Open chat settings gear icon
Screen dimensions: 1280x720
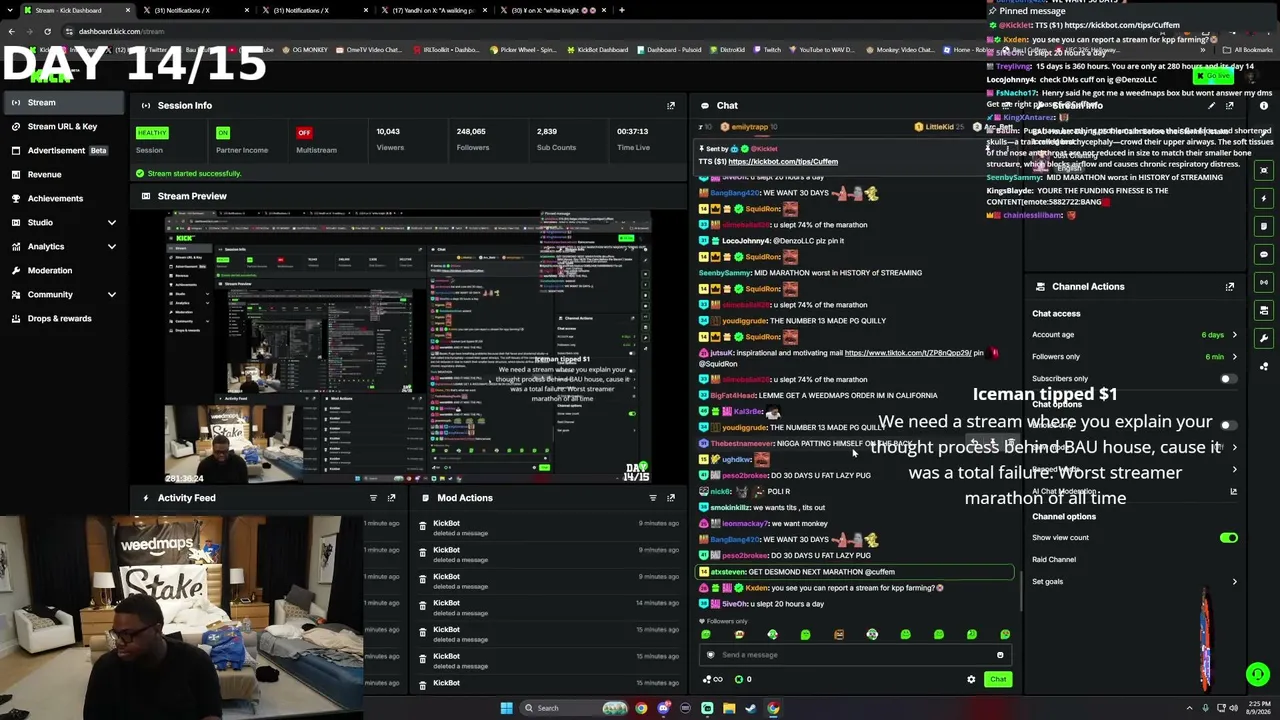(x=971, y=679)
